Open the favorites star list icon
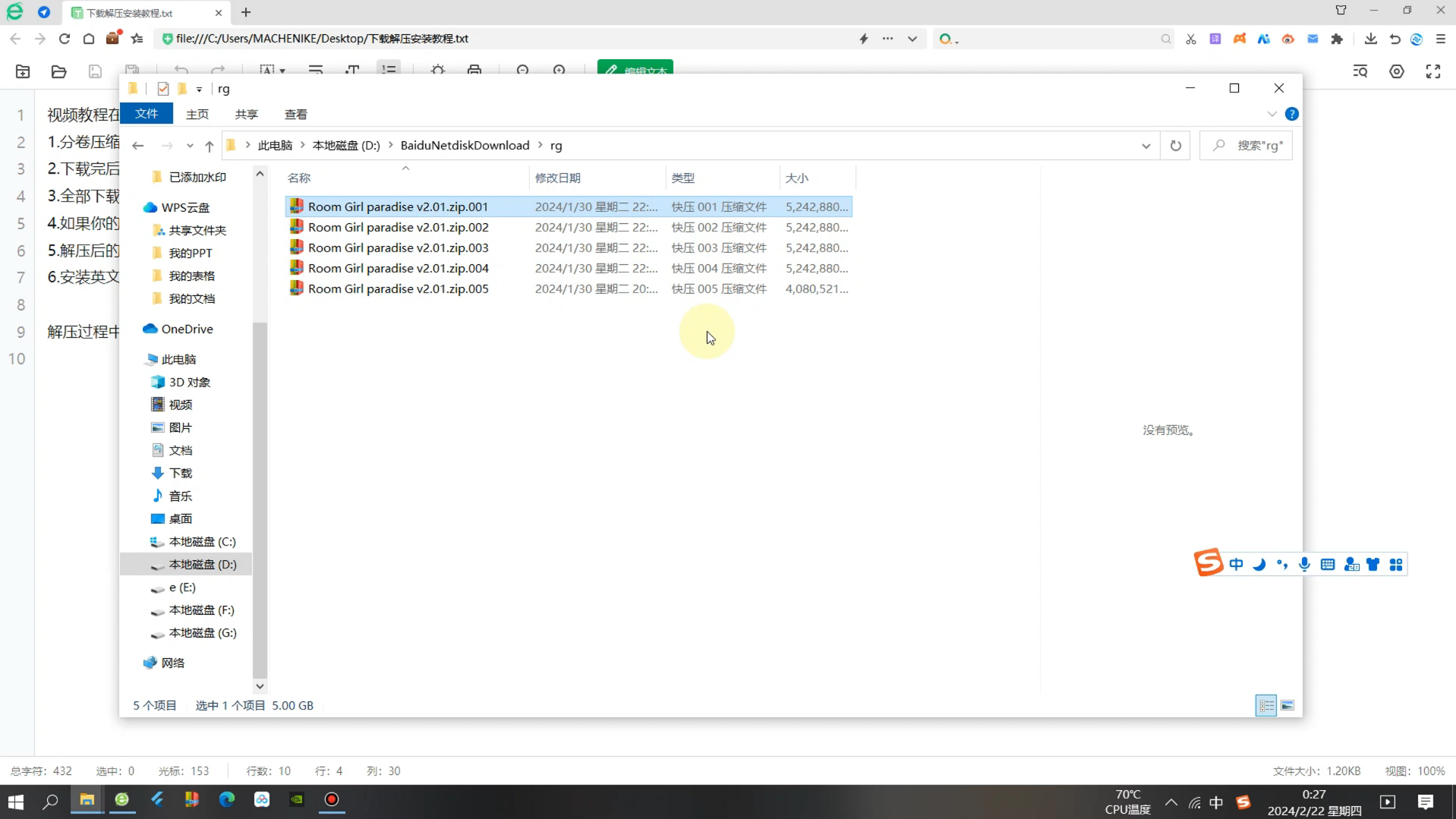The height and width of the screenshot is (819, 1456). 137,39
